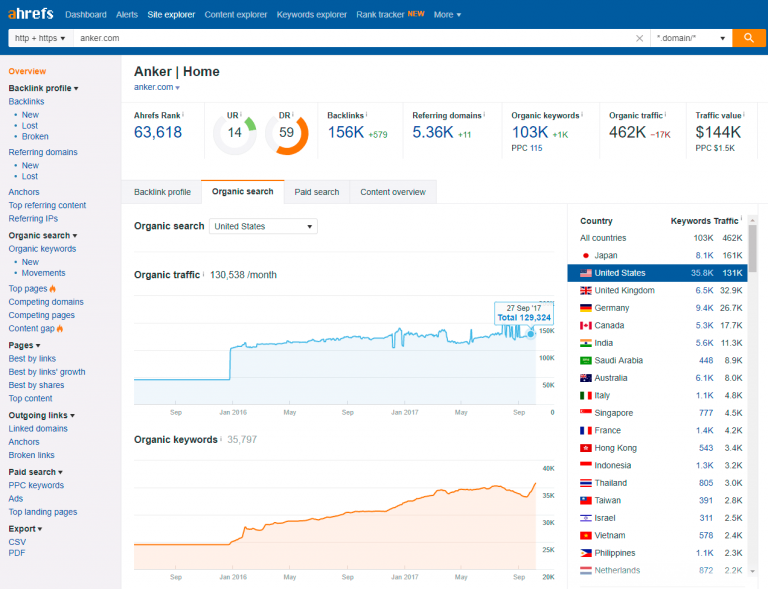Screen dimensions: 768x589
Task: Click the Japan flag in country list
Action: point(586,256)
